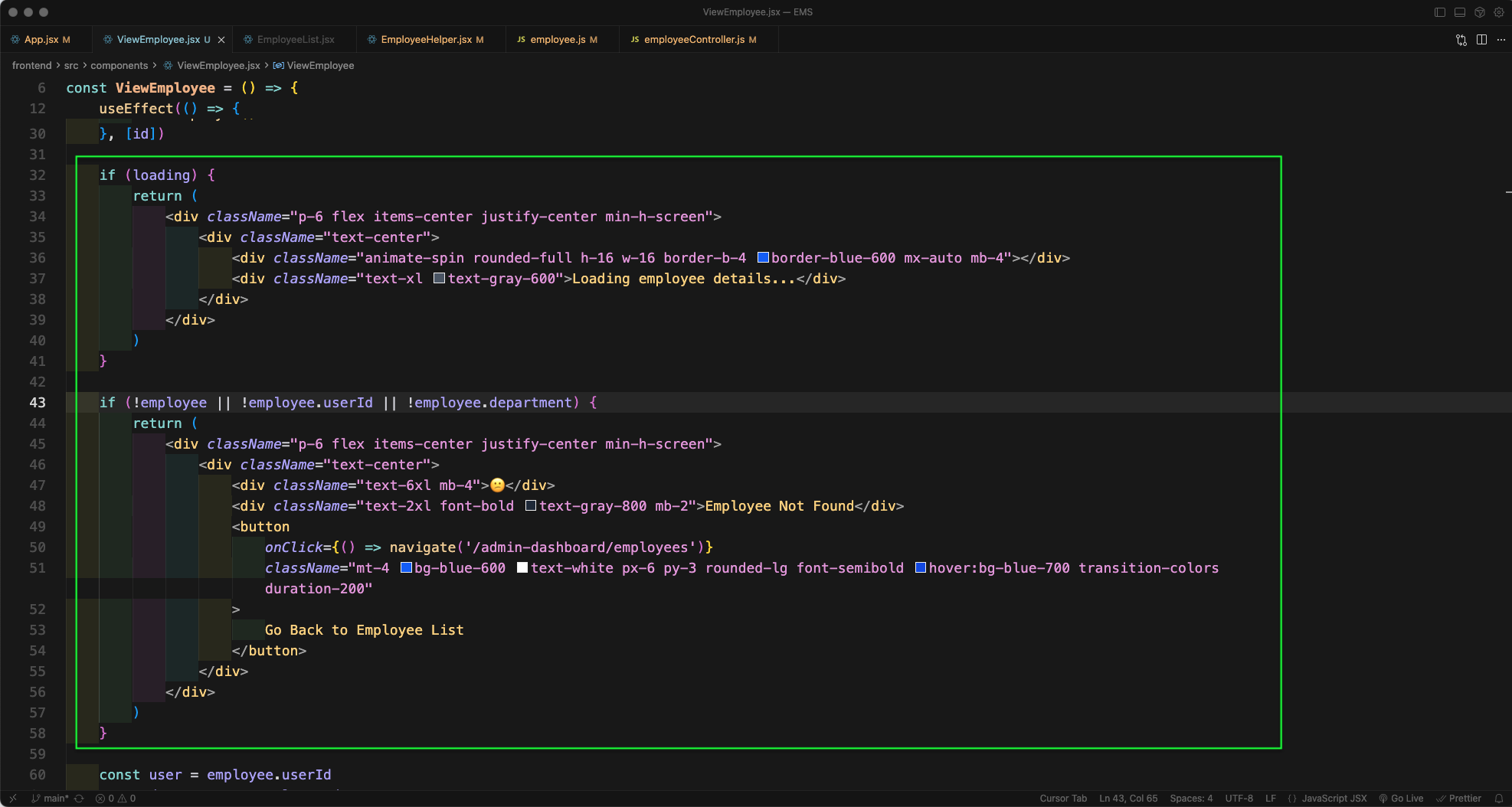Click the bg-blue-600 color swatch
This screenshot has height=807, width=1512.
[407, 568]
